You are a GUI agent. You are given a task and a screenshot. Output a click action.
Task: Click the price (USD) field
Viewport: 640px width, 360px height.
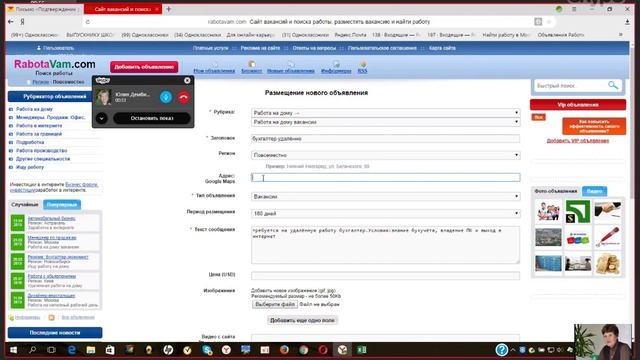pyautogui.click(x=385, y=276)
